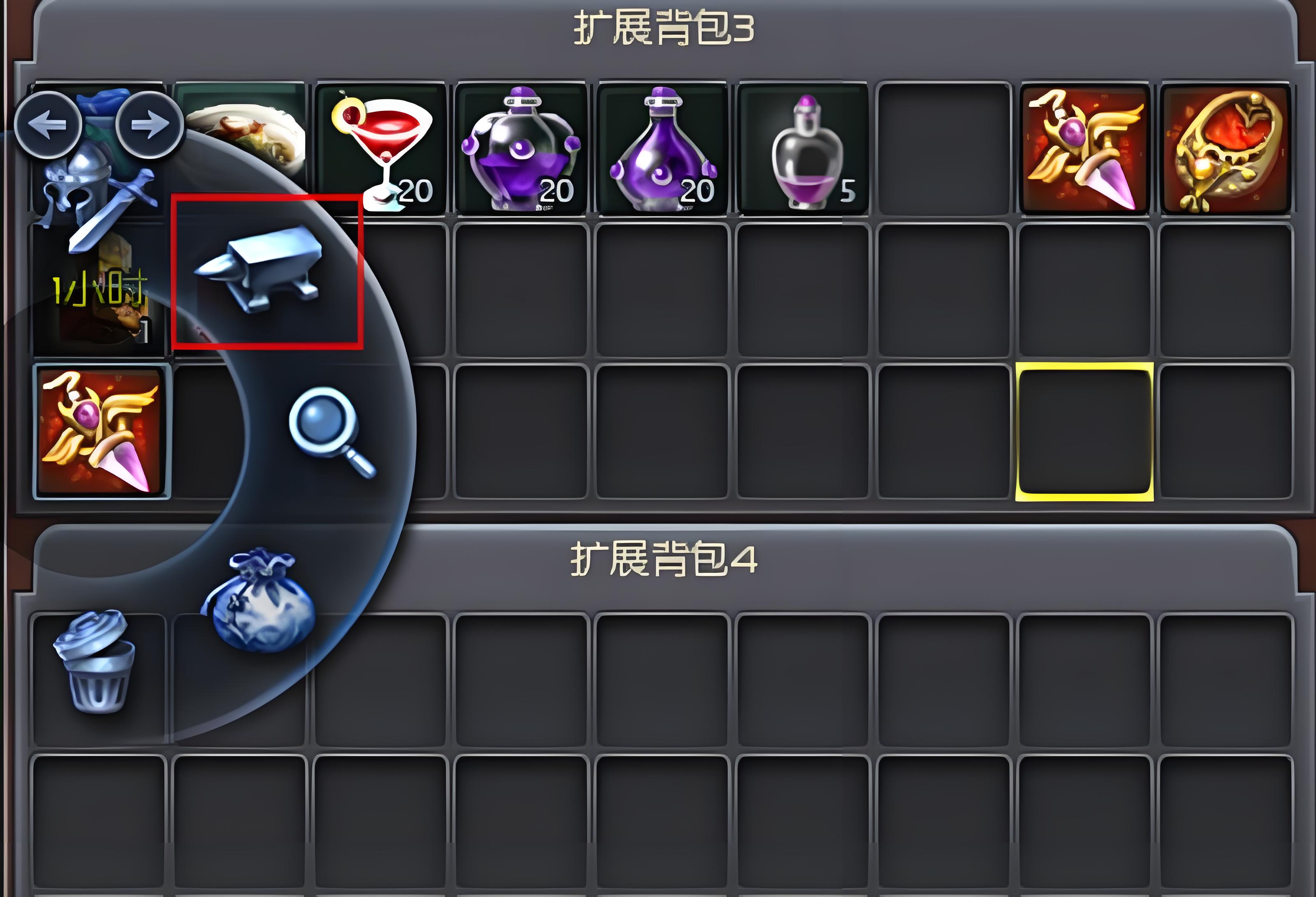
Task: Click the left arrow navigation button
Action: [x=48, y=124]
